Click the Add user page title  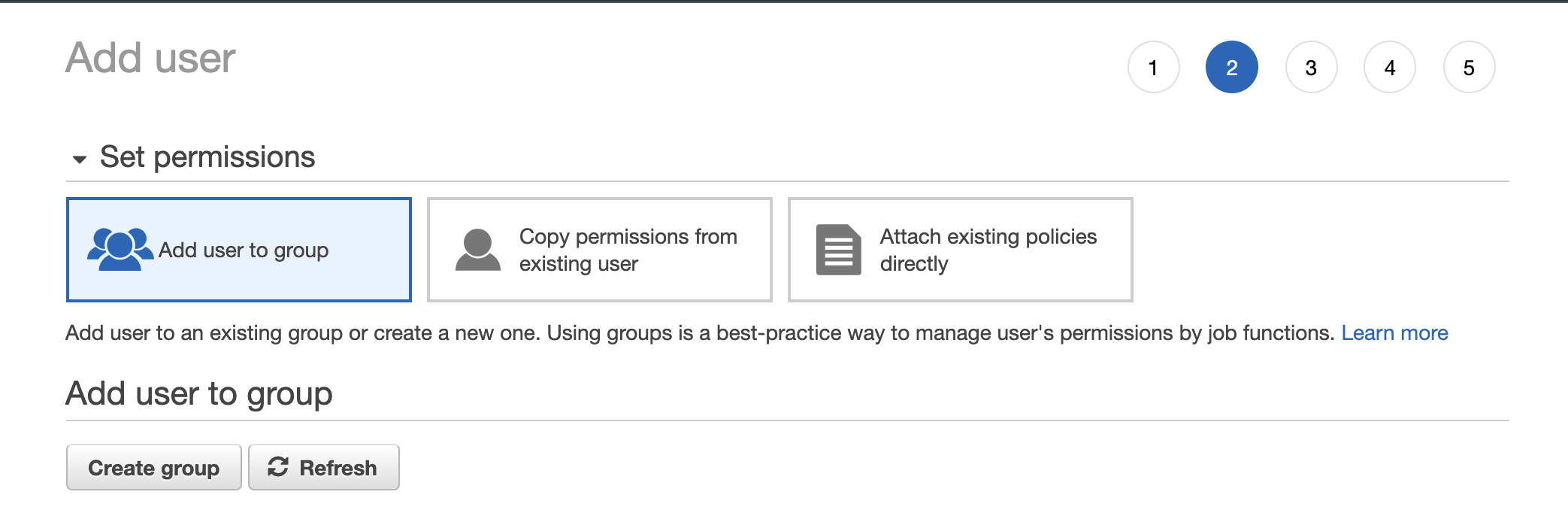point(150,58)
